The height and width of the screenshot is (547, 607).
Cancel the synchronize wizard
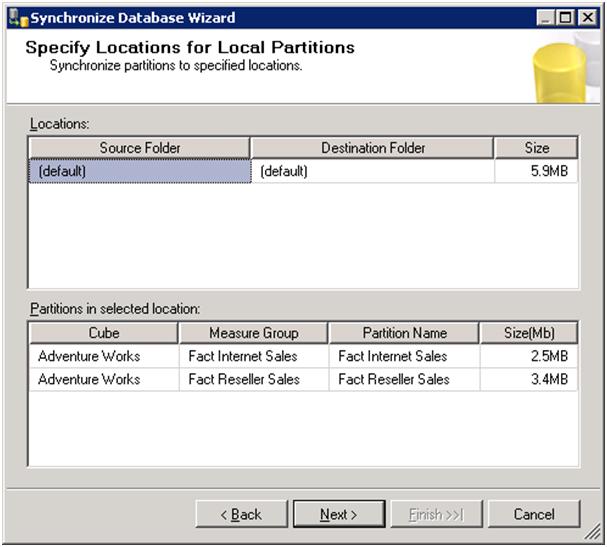(534, 514)
